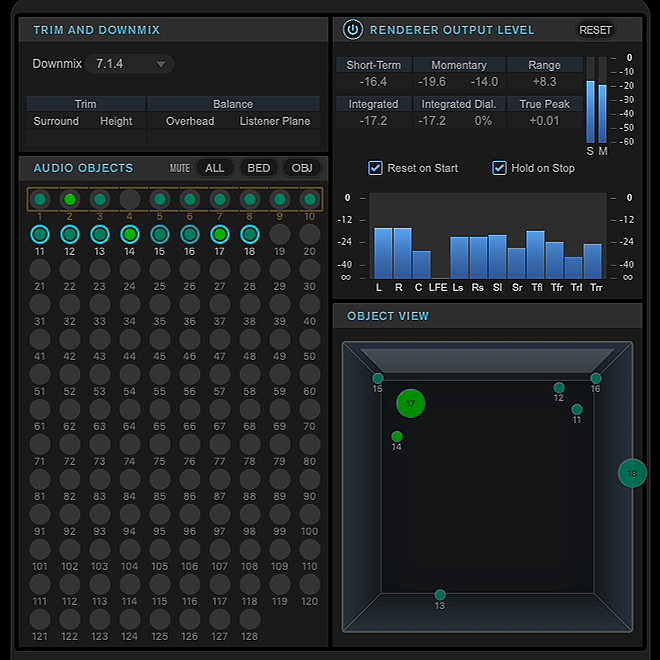Click the LFE channel label
This screenshot has height=660, width=660.
438,287
